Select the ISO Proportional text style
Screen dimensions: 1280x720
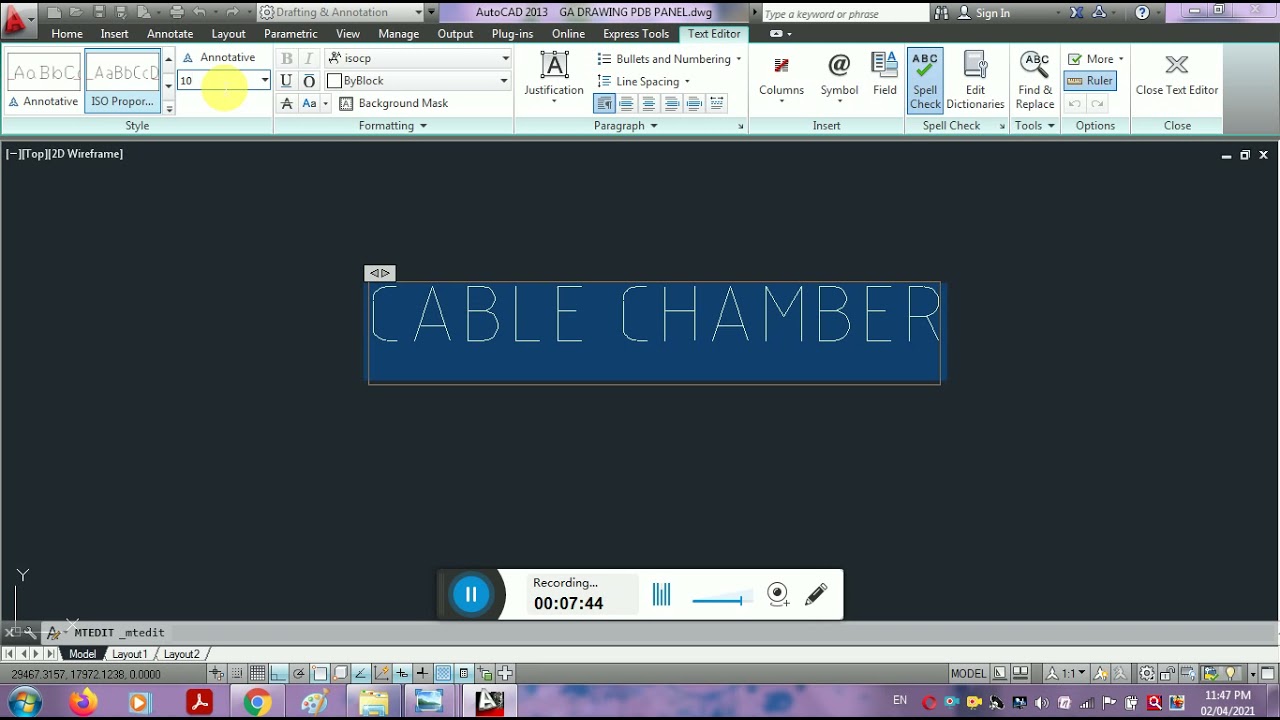122,80
